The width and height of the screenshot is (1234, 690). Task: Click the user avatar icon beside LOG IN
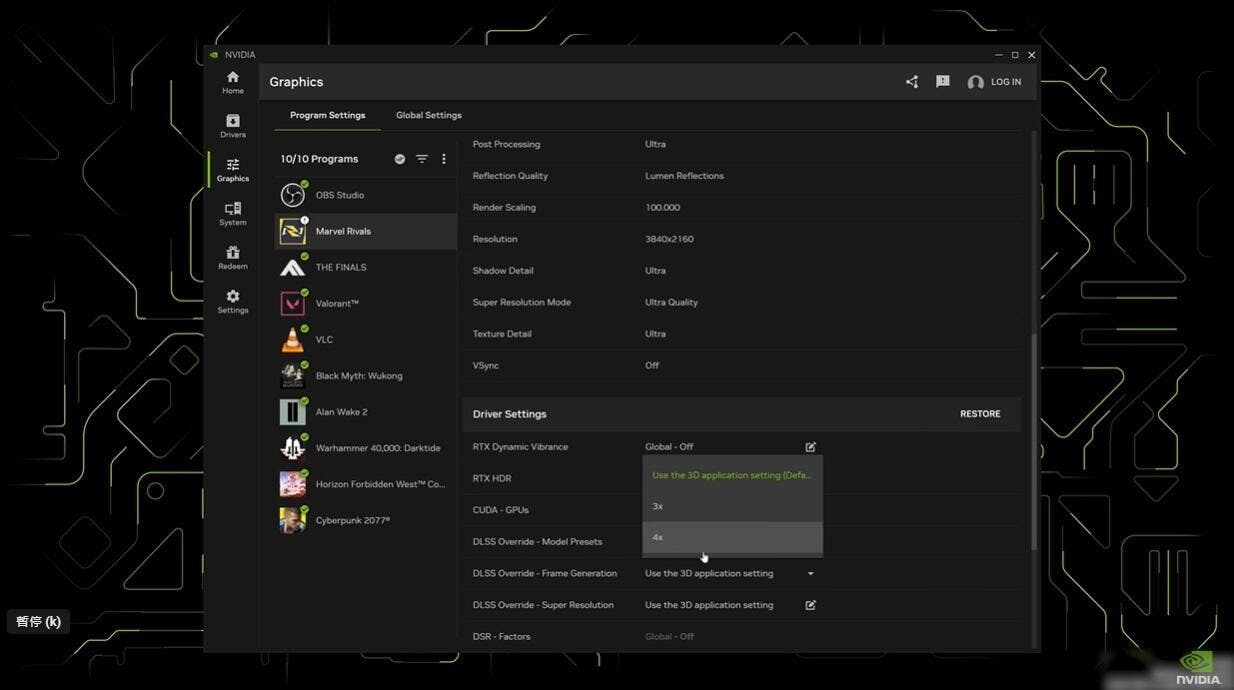976,83
